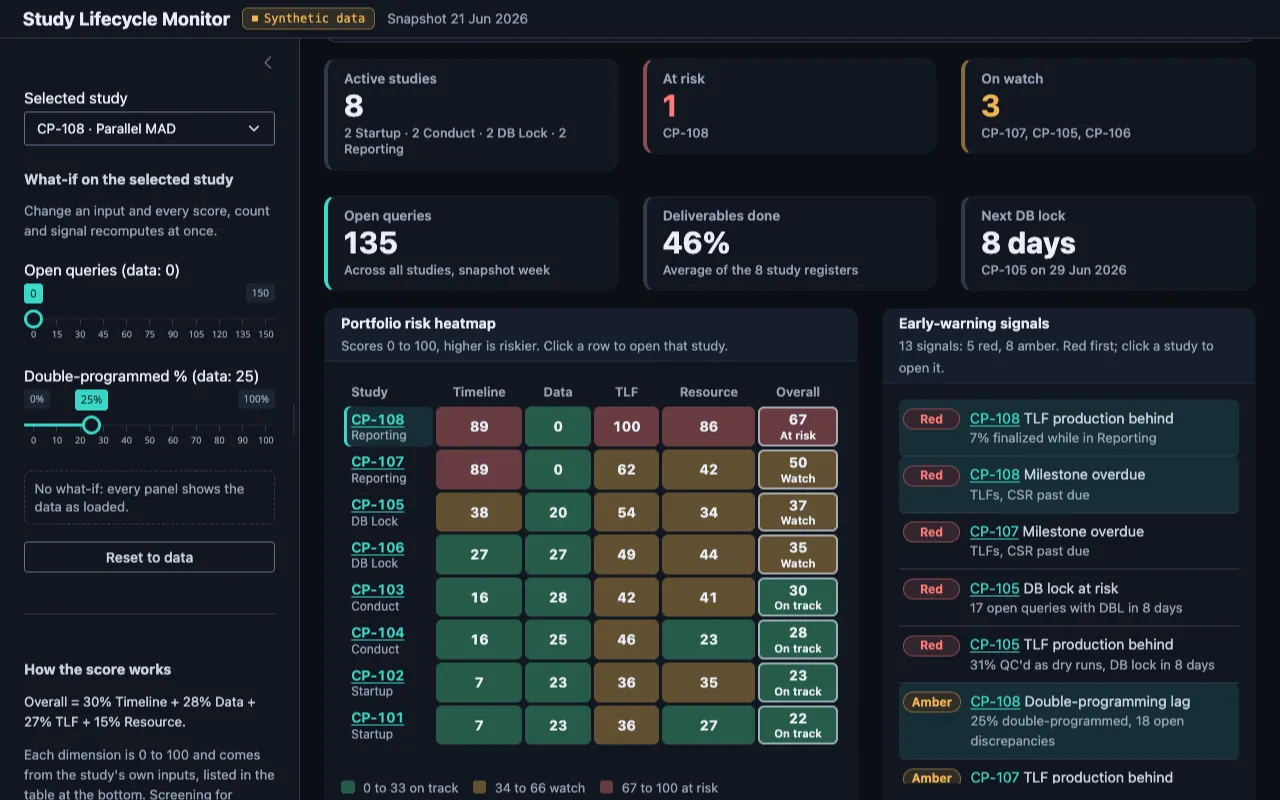
Task: Click CP-108 link in Milestone overdue signal
Action: click(x=995, y=475)
